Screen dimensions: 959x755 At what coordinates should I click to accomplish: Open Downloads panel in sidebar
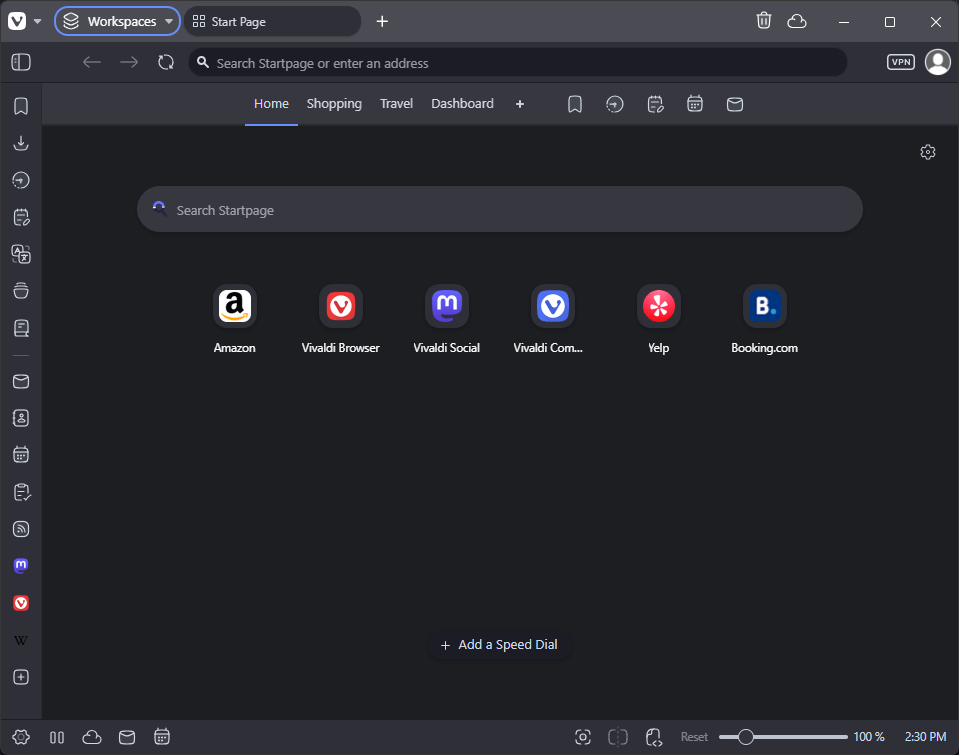pos(21,143)
